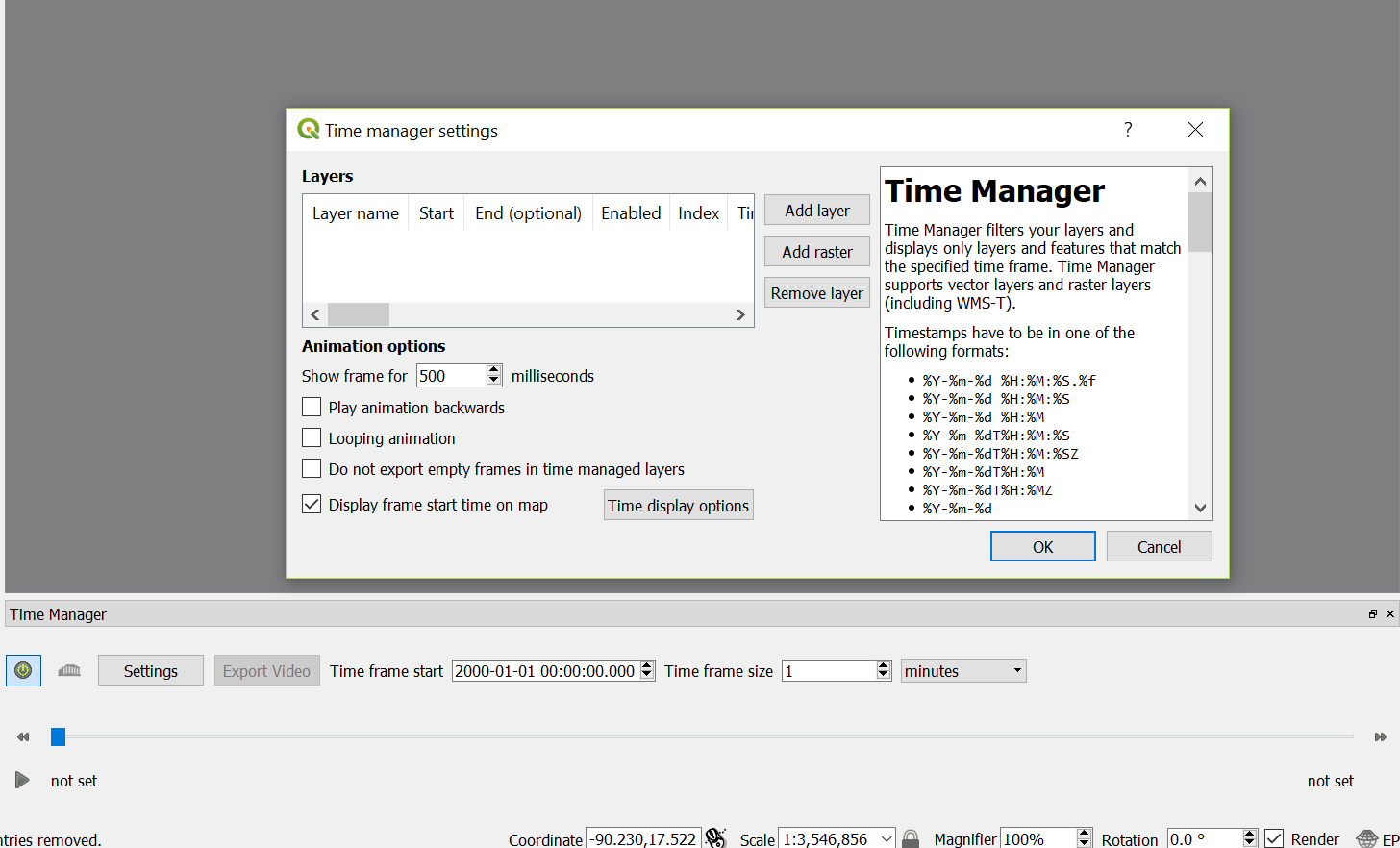This screenshot has width=1400, height=848.
Task: Click the blue time slider handle
Action: pos(58,736)
